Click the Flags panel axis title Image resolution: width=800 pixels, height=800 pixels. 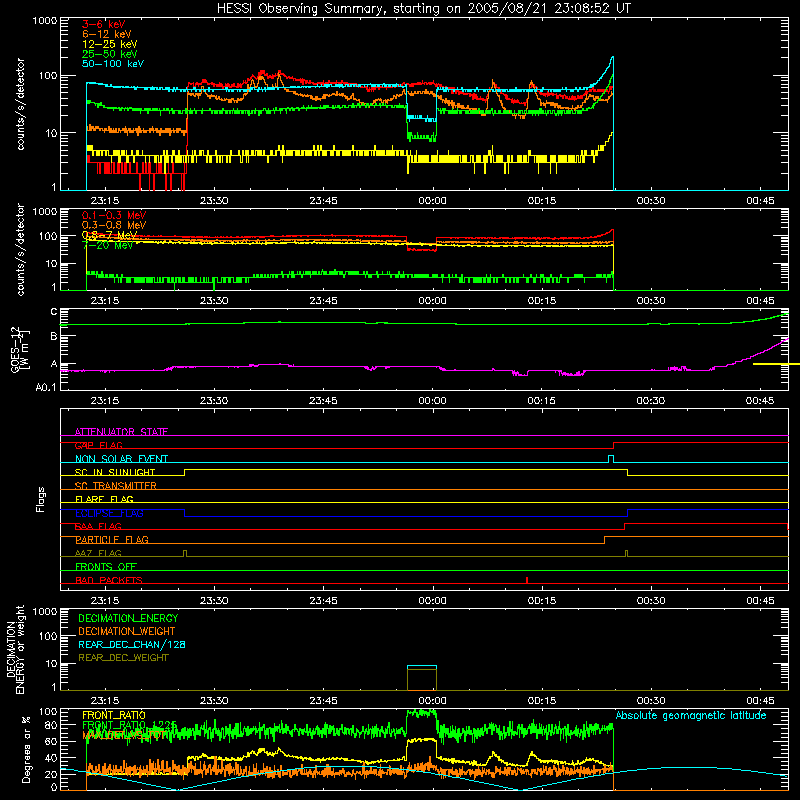pos(41,499)
